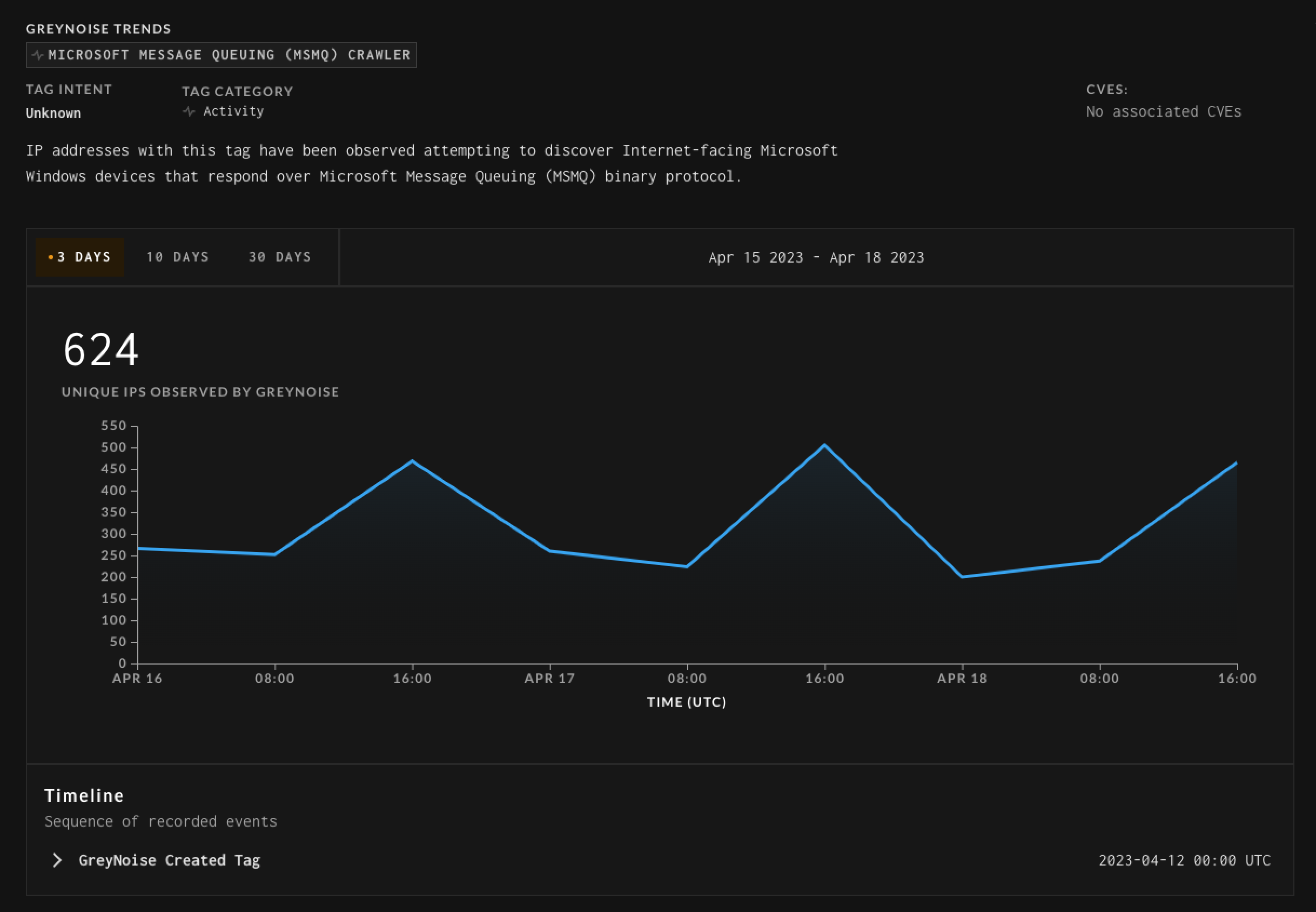Click the Activity tag category value

point(234,111)
